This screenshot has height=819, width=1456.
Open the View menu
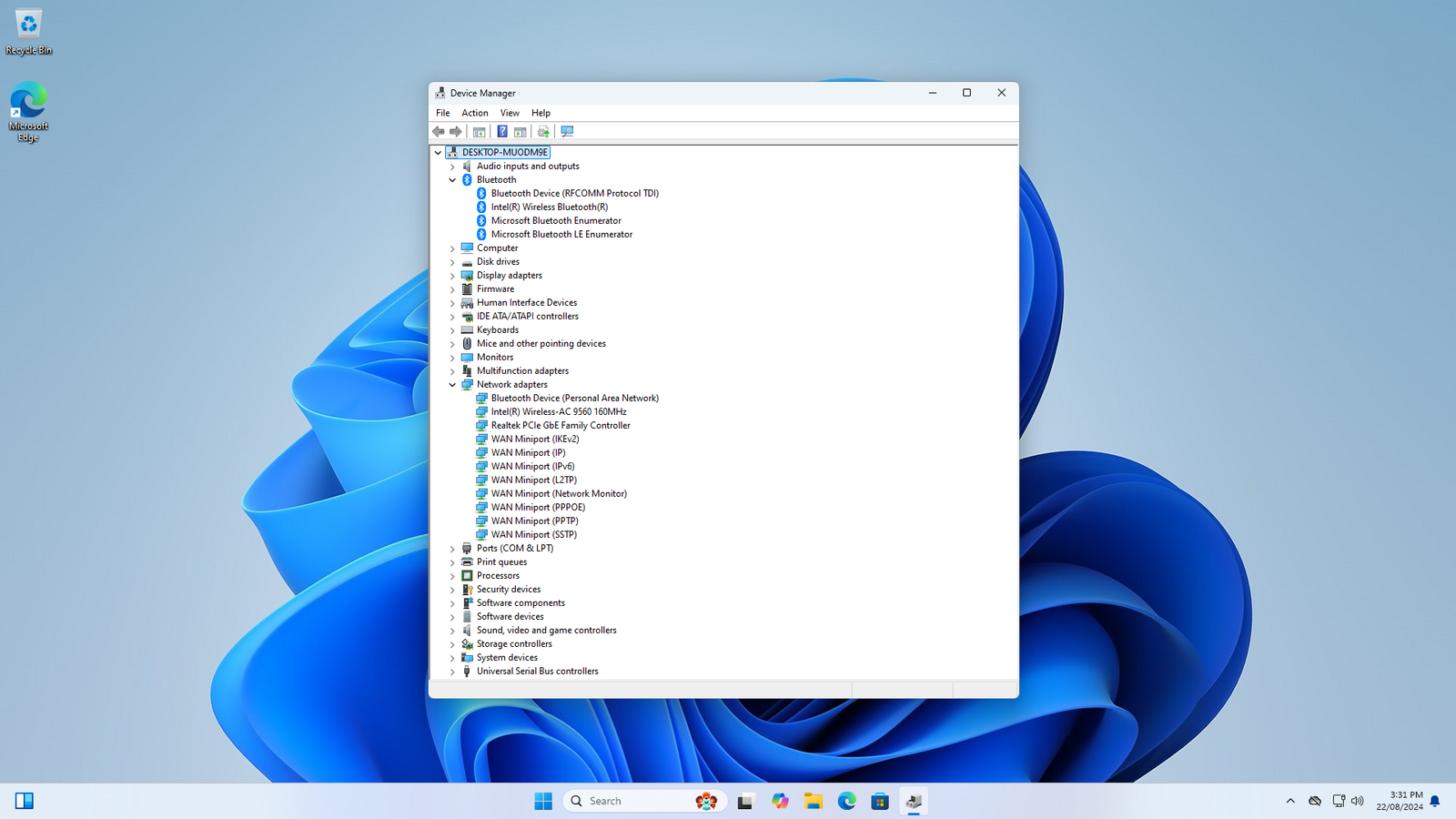pos(510,113)
